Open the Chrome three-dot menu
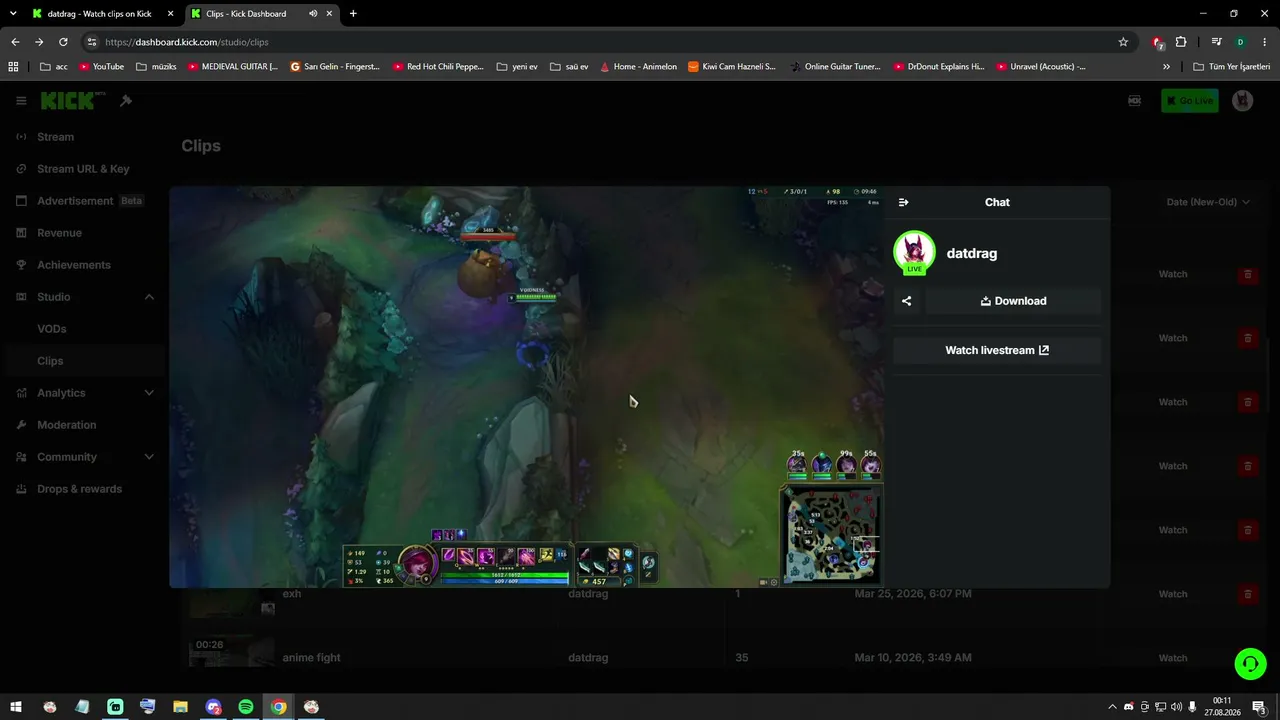This screenshot has height=720, width=1280. [x=1265, y=42]
